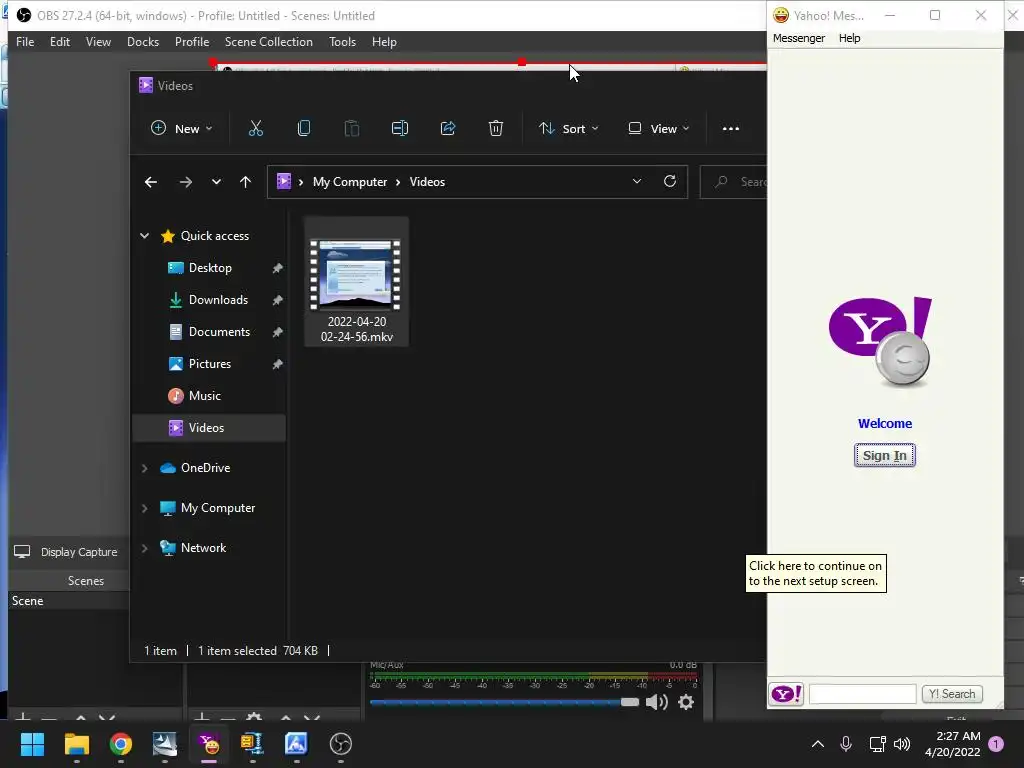This screenshot has height=768, width=1024.
Task: Expand the OneDrive tree node
Action: click(x=144, y=468)
